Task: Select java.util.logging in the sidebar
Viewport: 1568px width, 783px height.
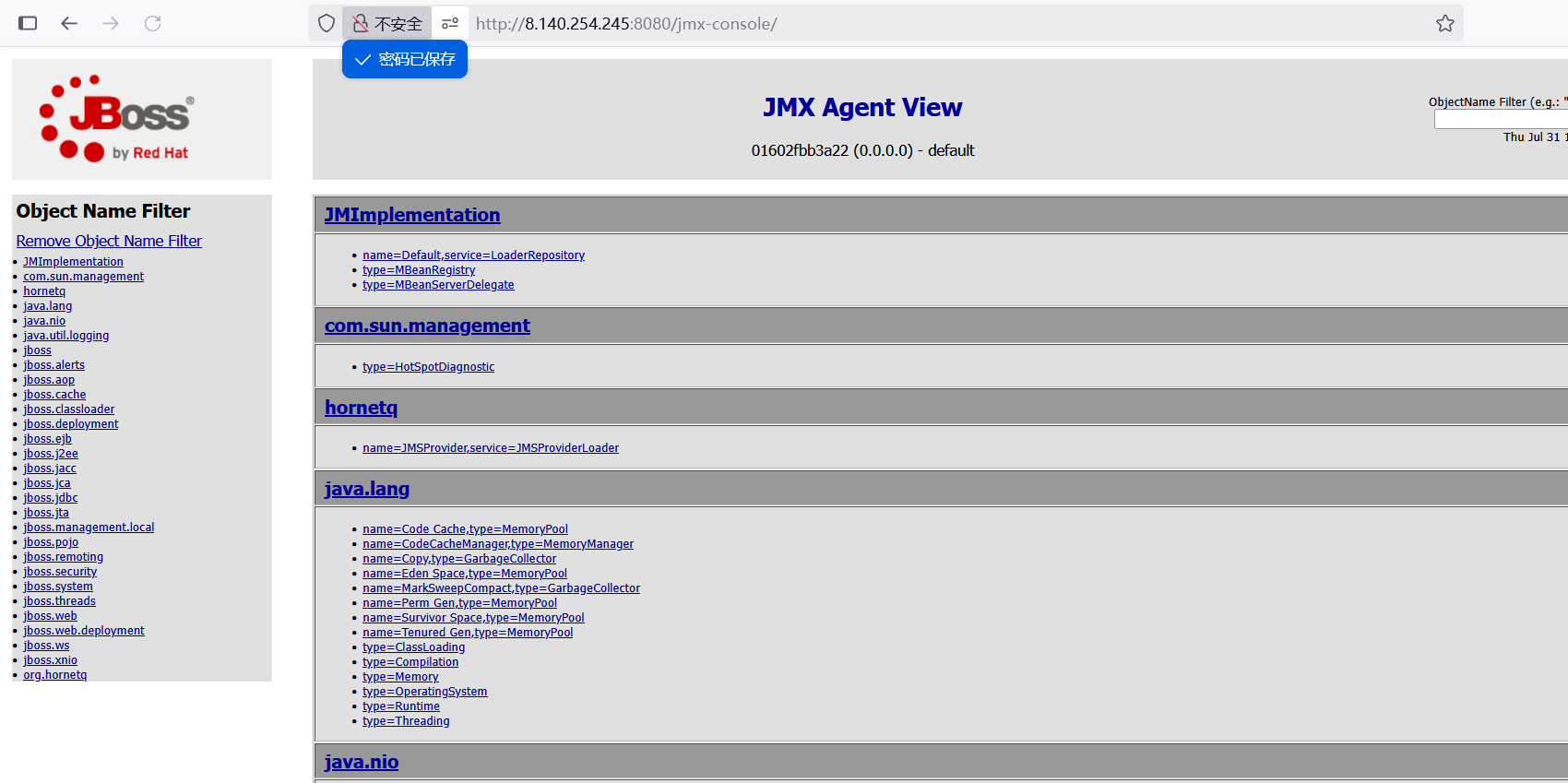Action: [x=65, y=336]
